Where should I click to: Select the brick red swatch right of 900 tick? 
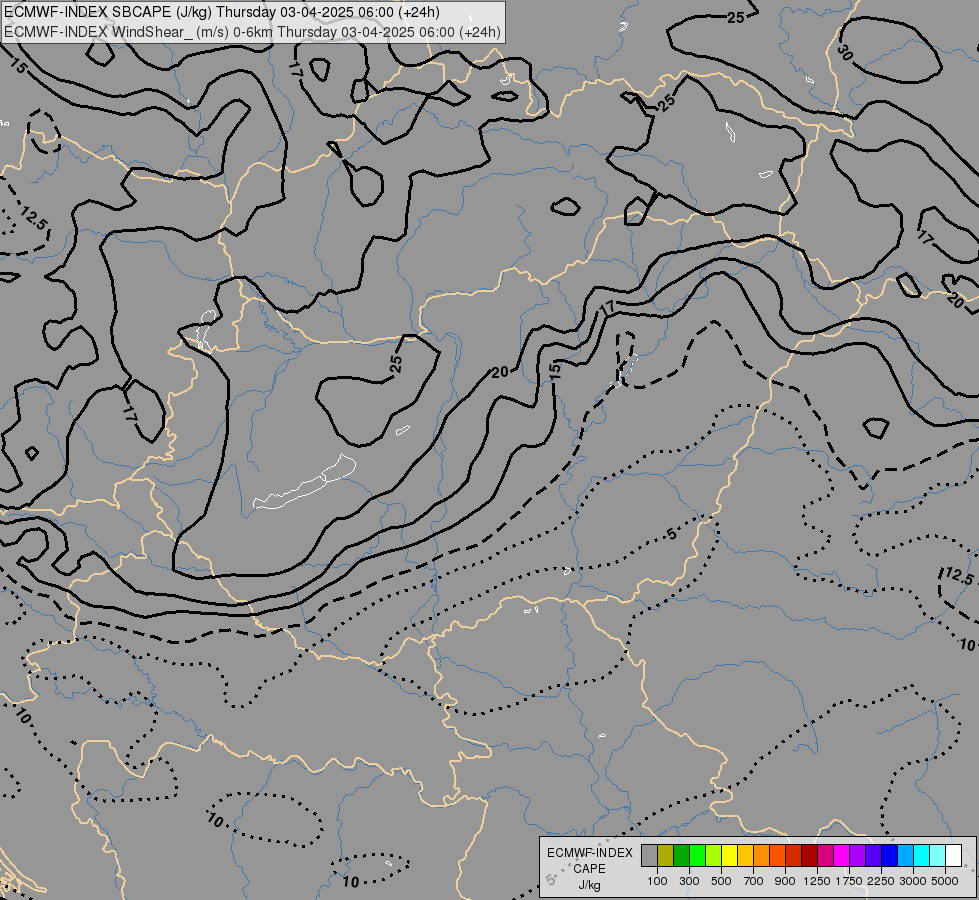coord(794,855)
